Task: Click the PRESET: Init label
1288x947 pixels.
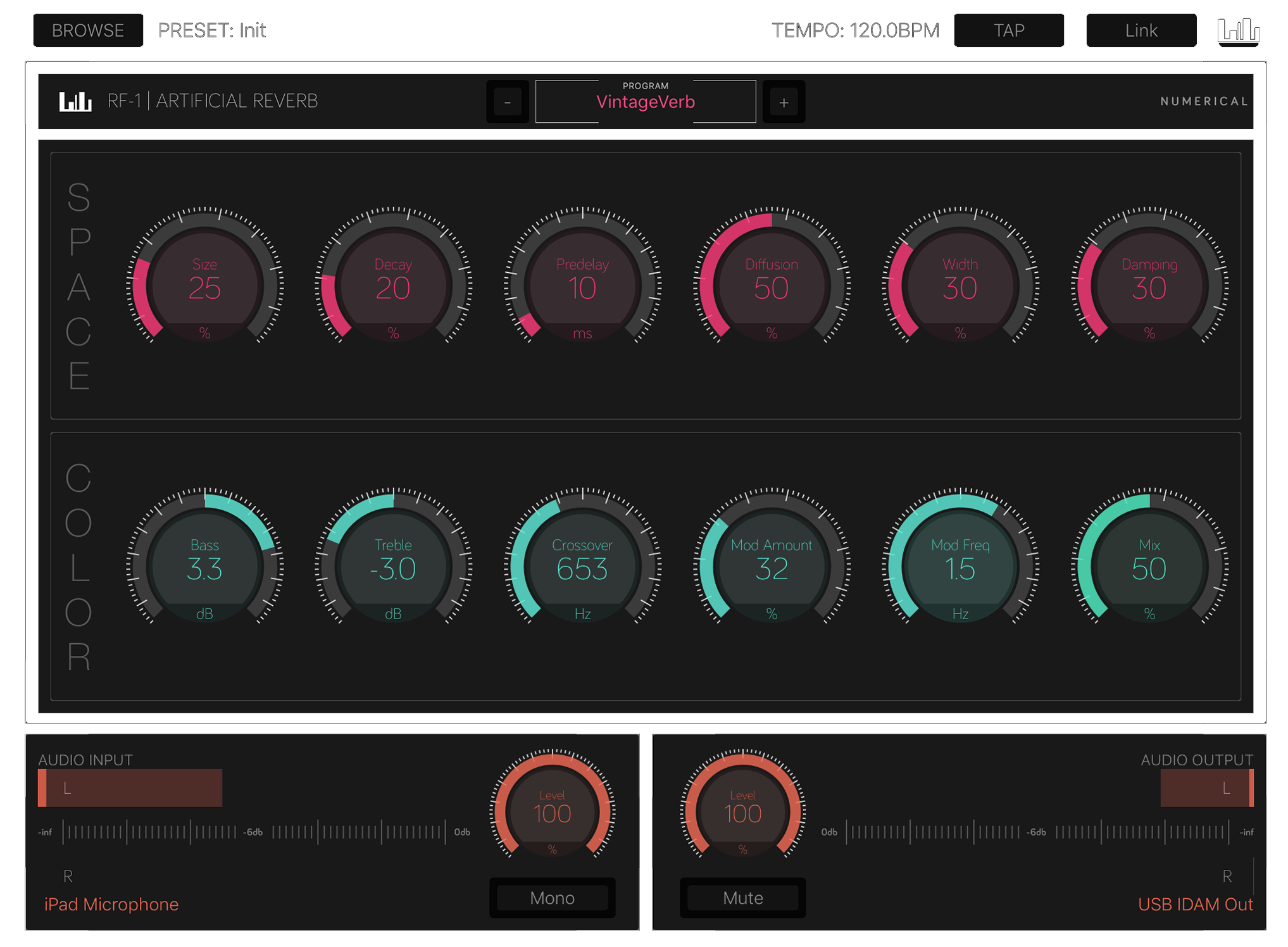Action: click(212, 30)
